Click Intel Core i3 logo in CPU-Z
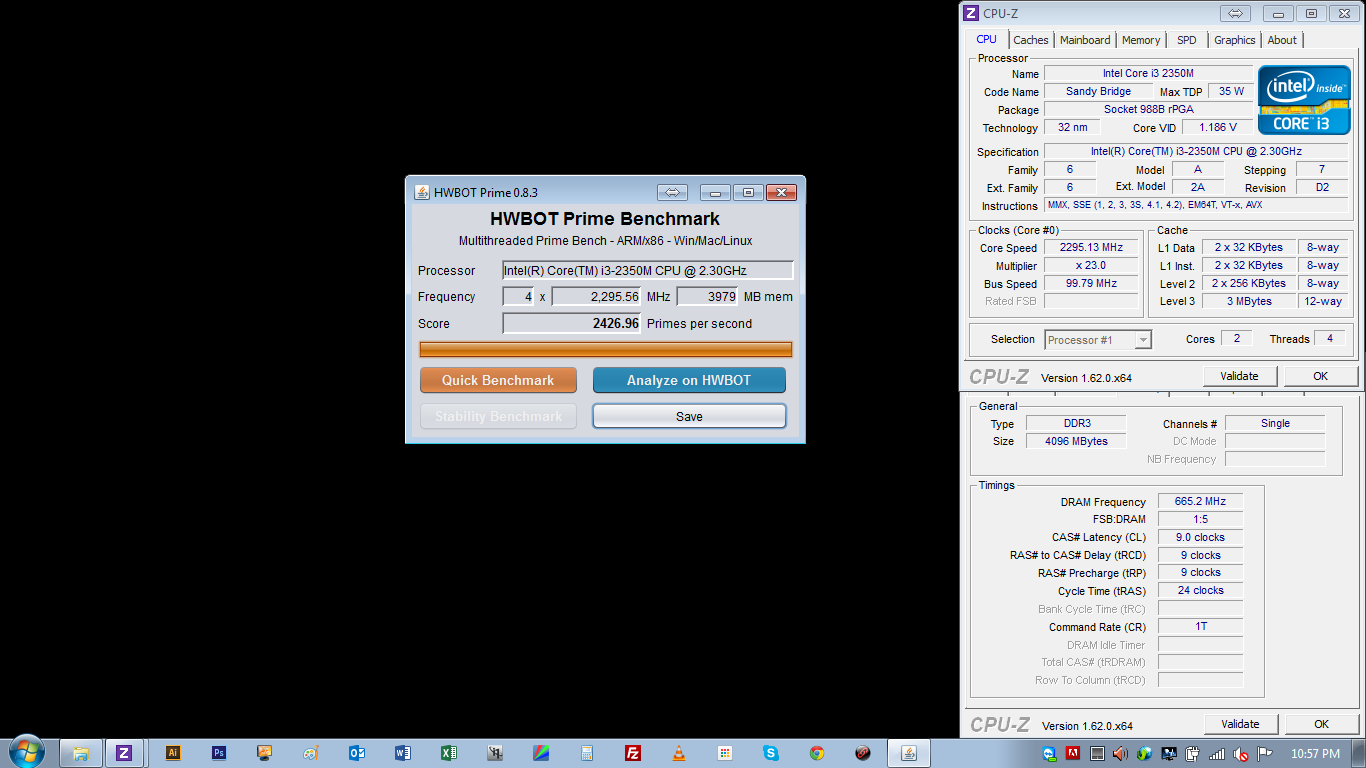 click(1304, 100)
